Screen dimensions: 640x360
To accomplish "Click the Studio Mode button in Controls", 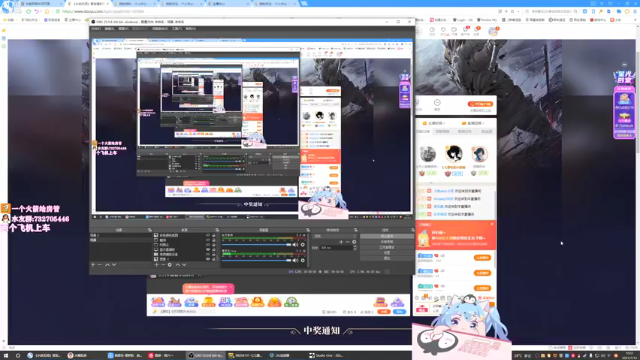I will (x=387, y=247).
